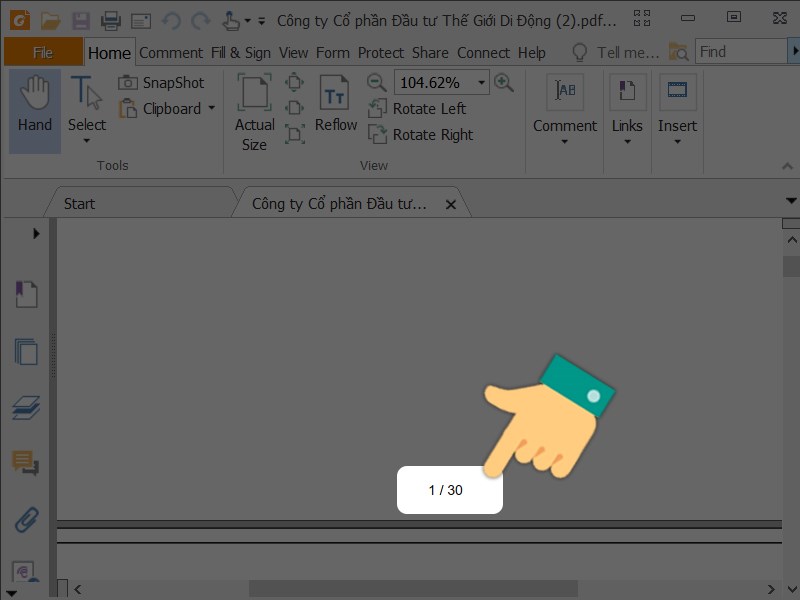800x600 pixels.
Task: Open the Protect ribbon tab
Action: tap(381, 53)
